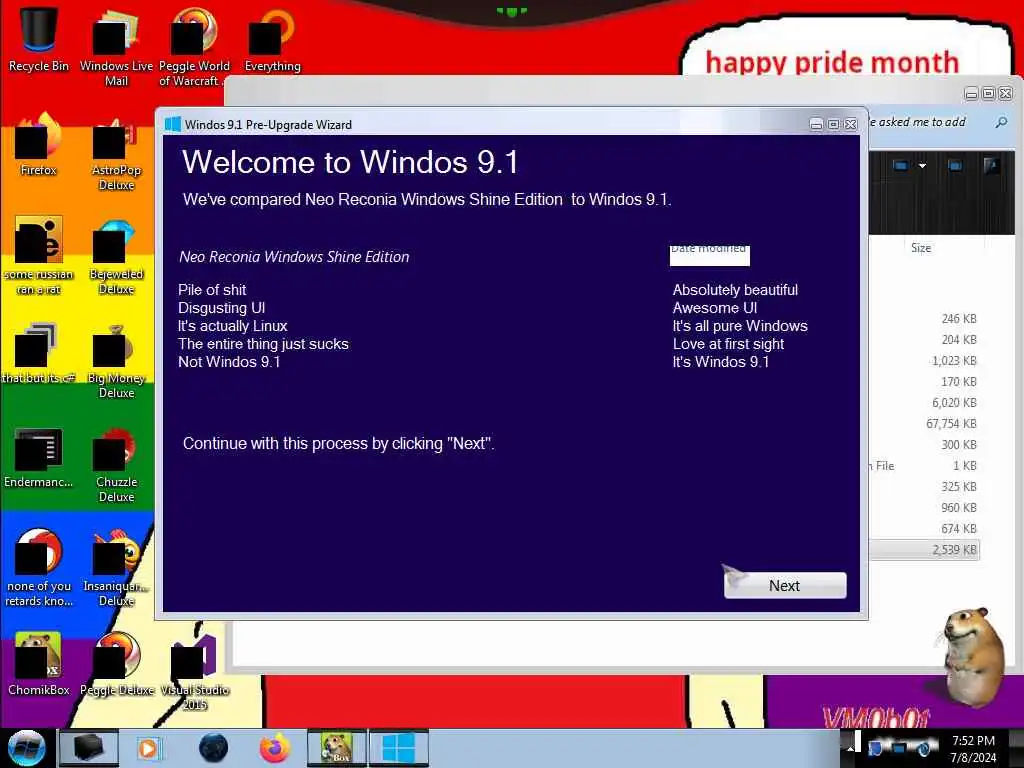Open the Endermanc... desktop shortcut
1024x768 pixels.
pos(39,457)
